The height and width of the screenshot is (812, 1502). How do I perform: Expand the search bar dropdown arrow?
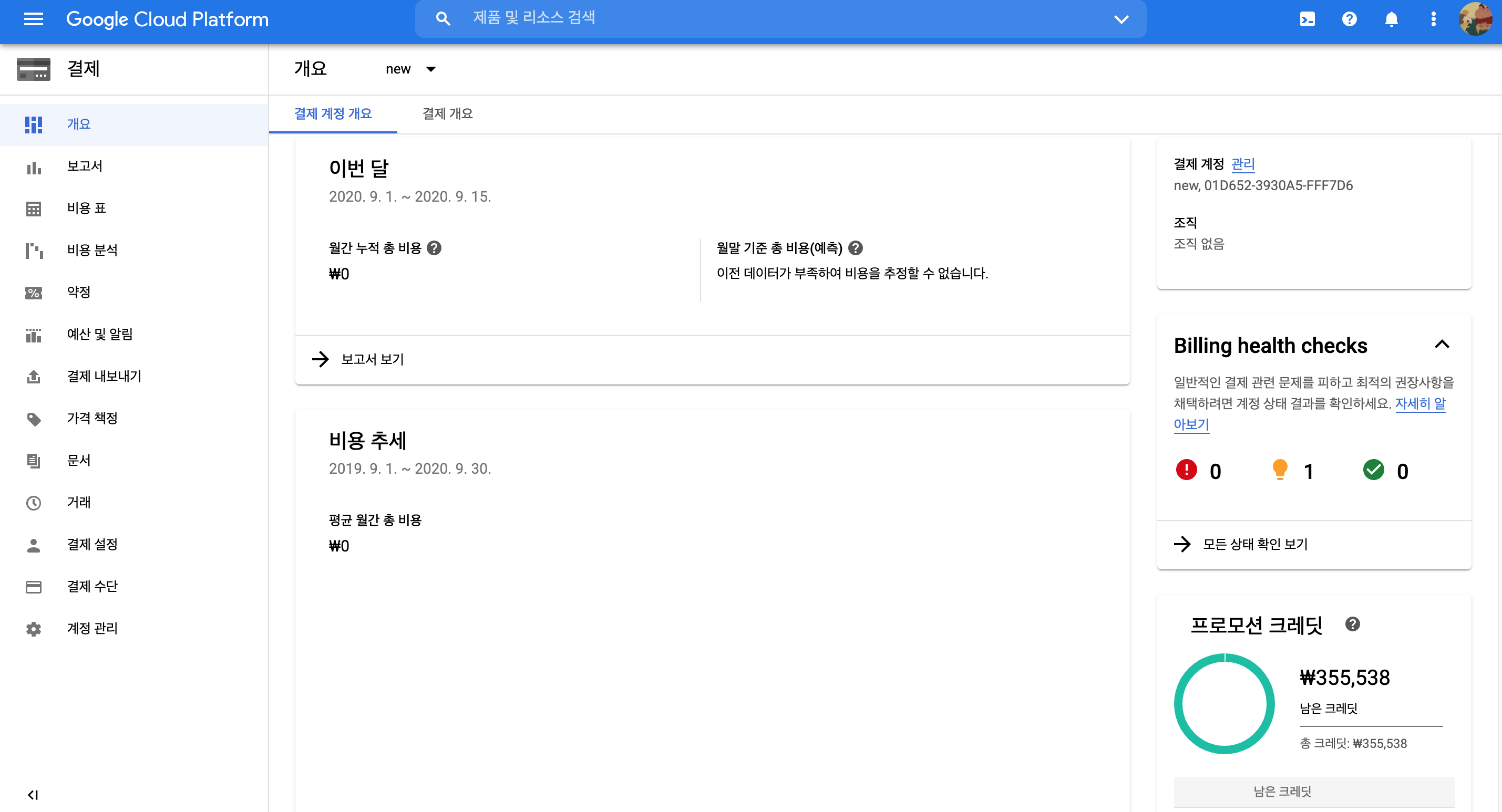tap(1120, 19)
